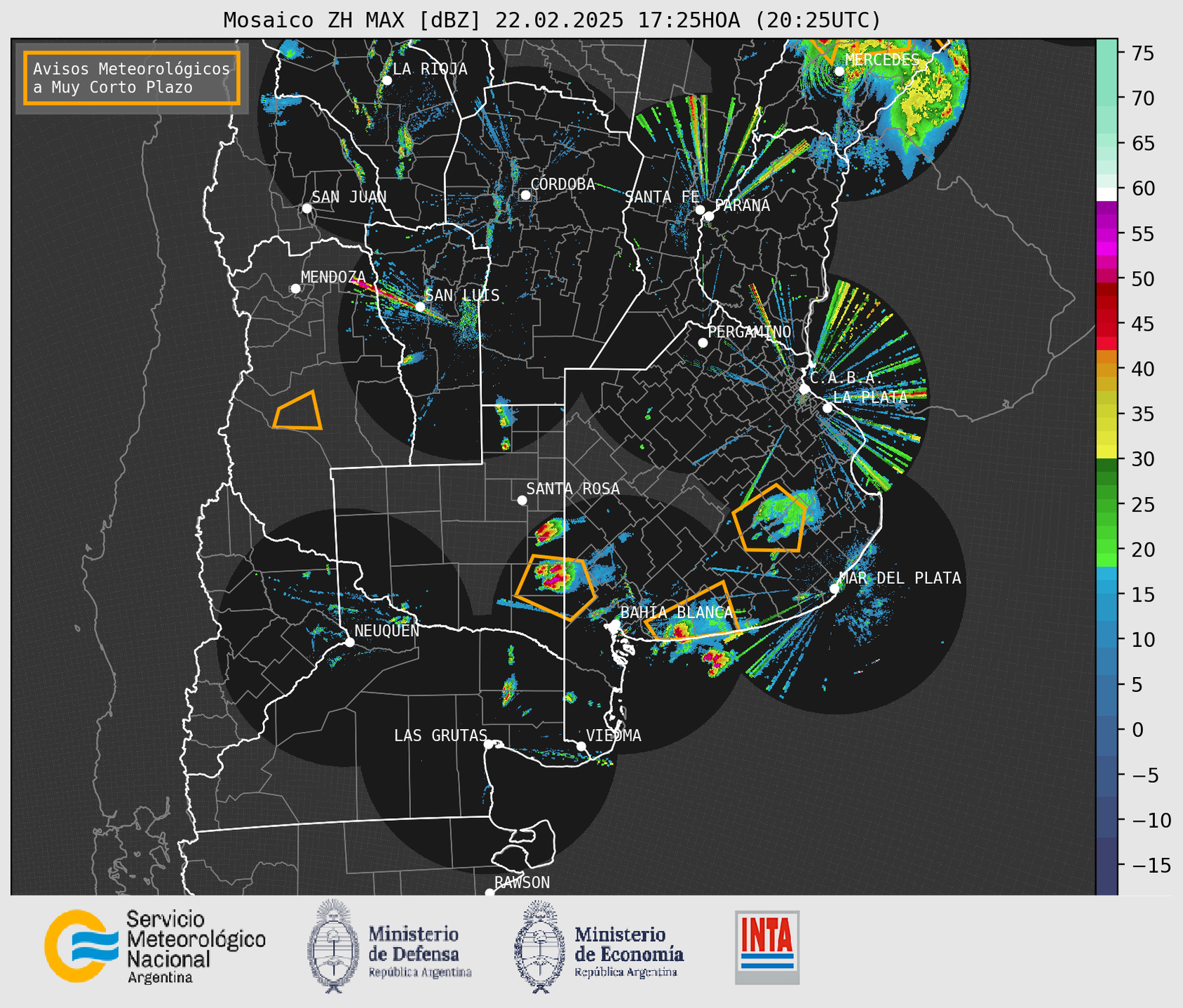1183x1008 pixels.
Task: Click the SAN JUAN city label
Action: click(349, 197)
